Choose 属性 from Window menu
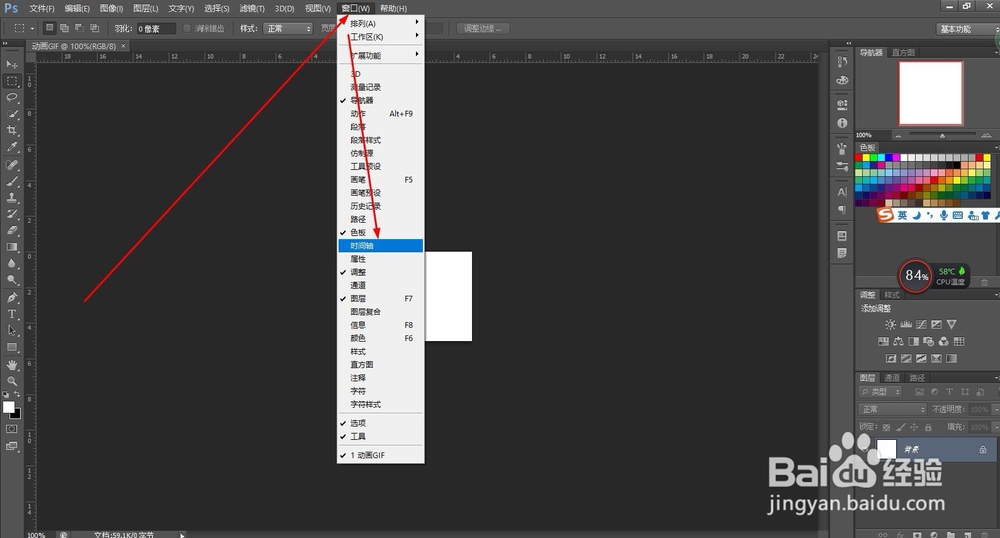Screen dimensions: 1000x538 pos(381,259)
